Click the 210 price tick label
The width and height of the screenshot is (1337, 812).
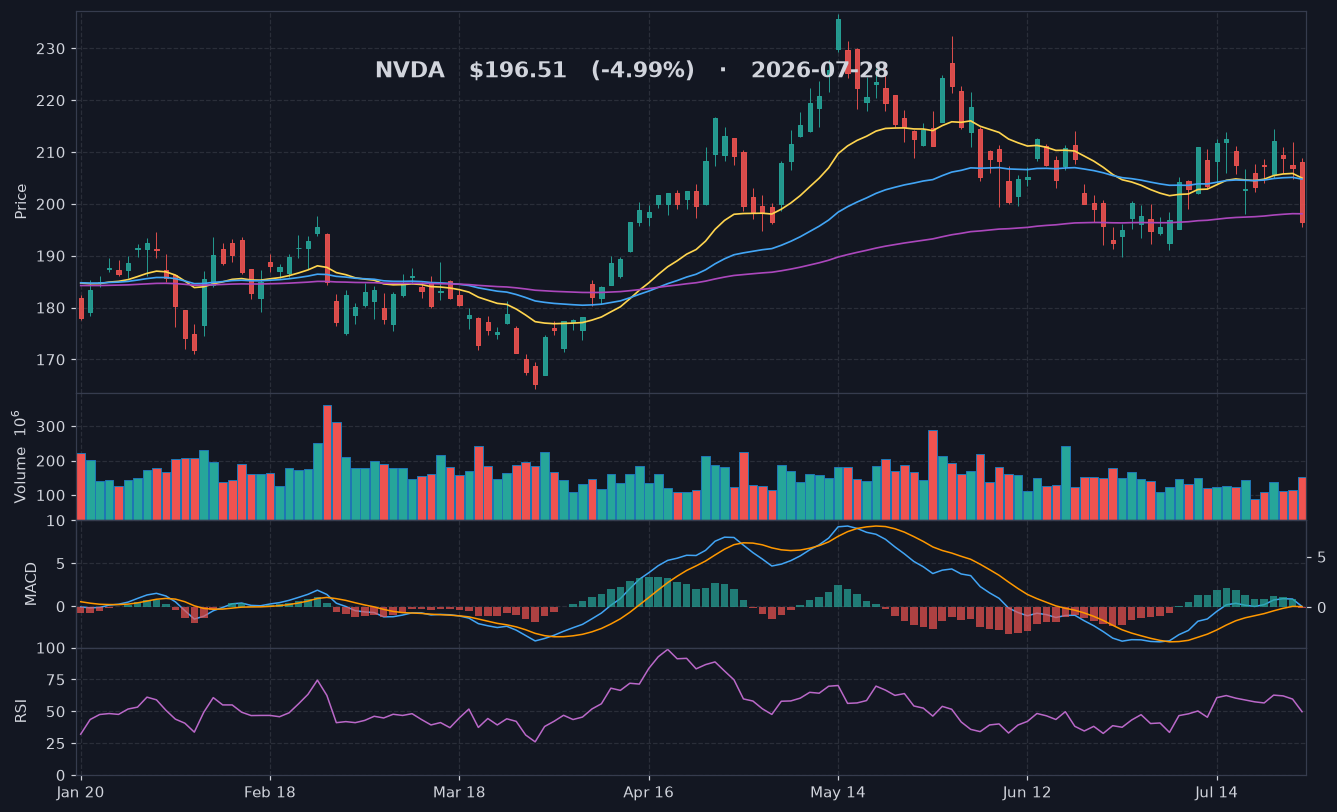click(x=52, y=153)
